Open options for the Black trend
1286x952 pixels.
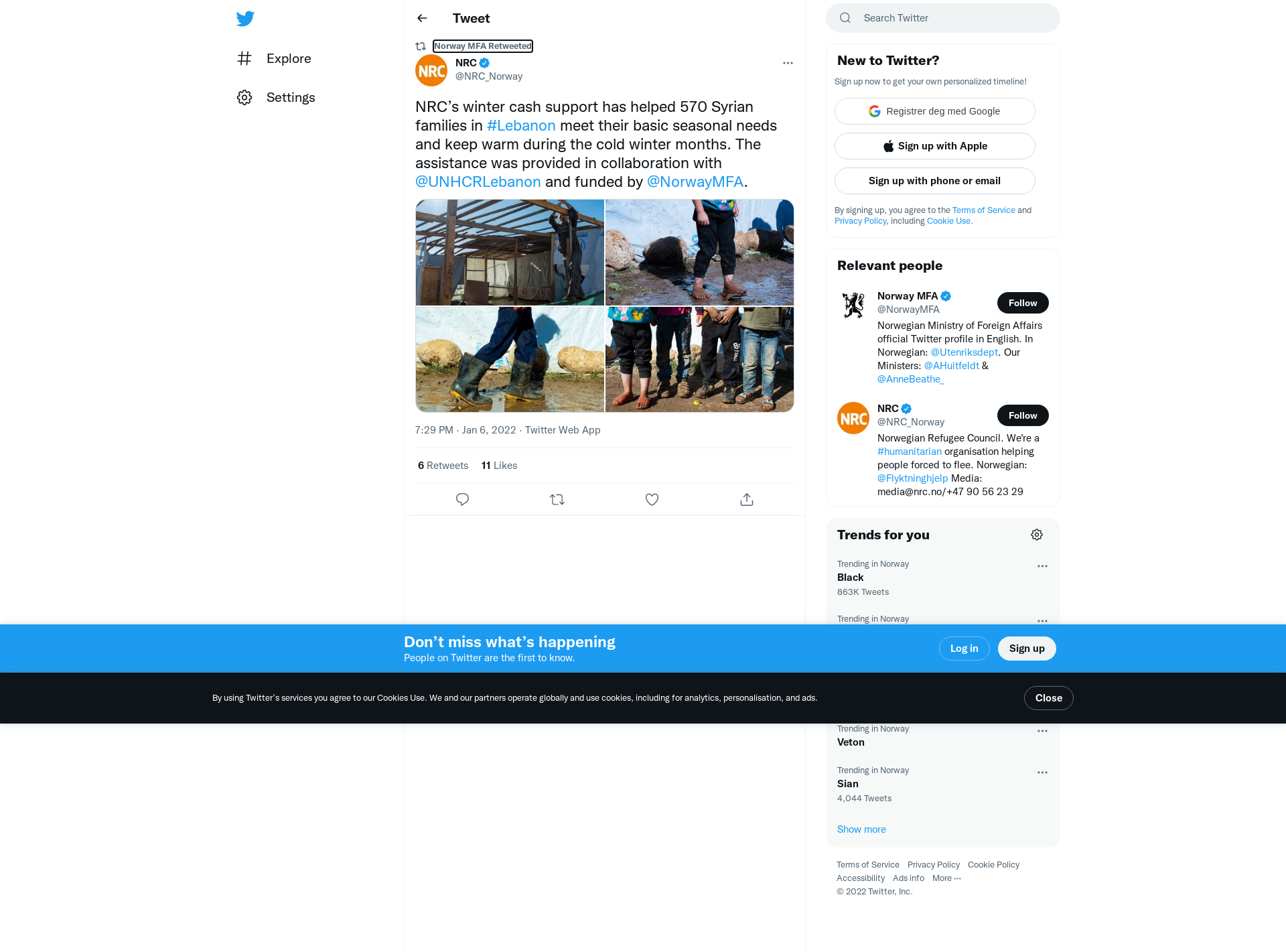1042,566
